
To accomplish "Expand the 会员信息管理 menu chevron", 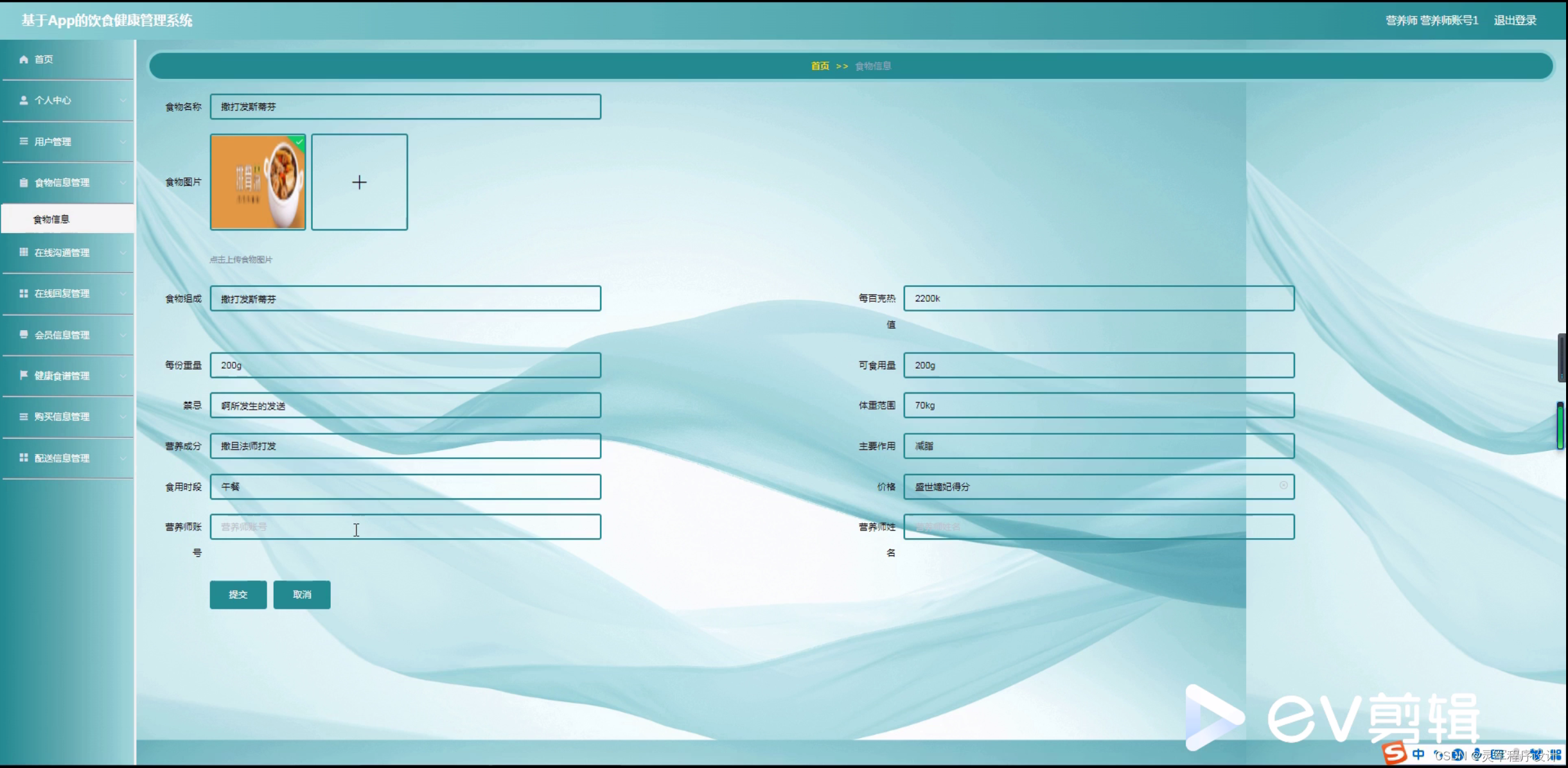I will coord(123,335).
